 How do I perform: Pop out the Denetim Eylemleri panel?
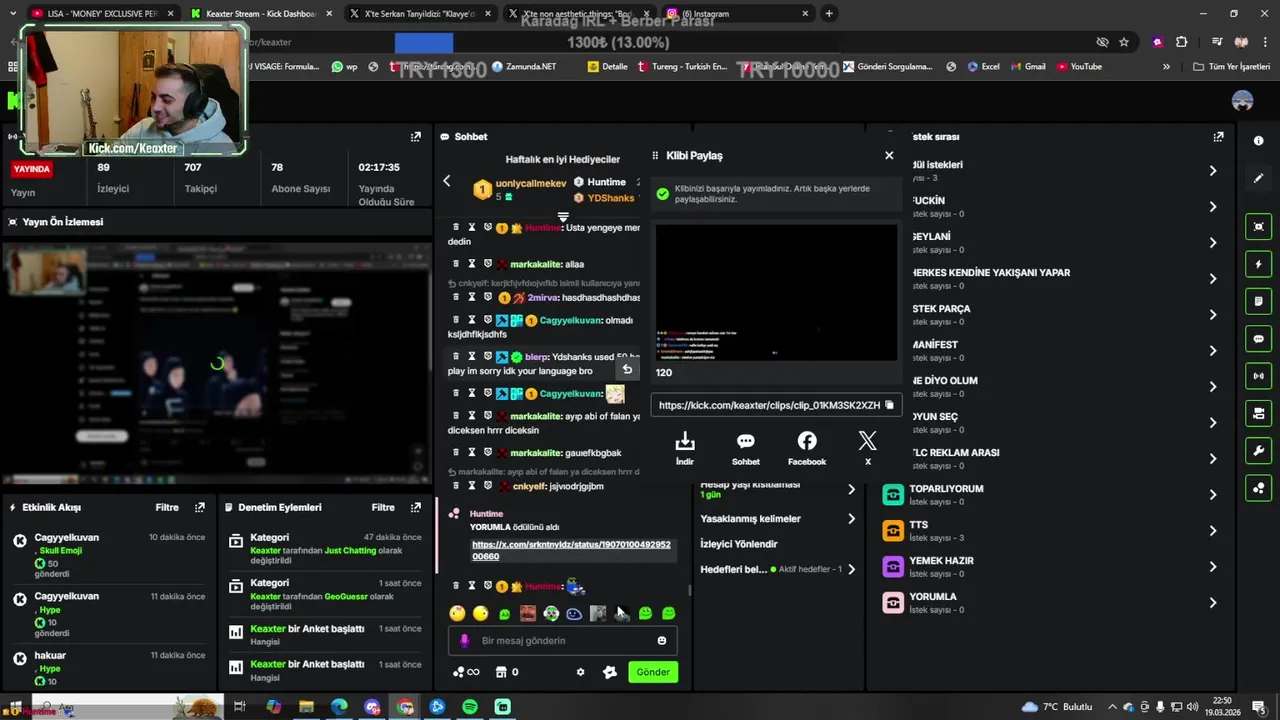point(416,507)
